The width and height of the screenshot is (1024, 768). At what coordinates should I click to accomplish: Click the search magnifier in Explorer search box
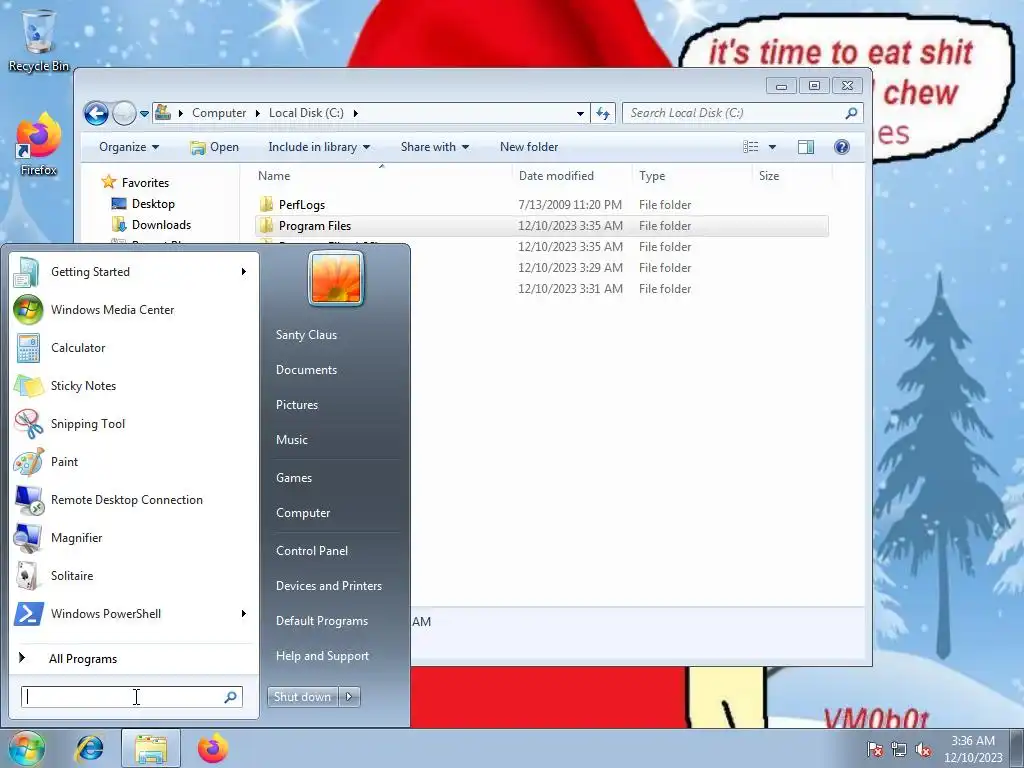pos(851,113)
